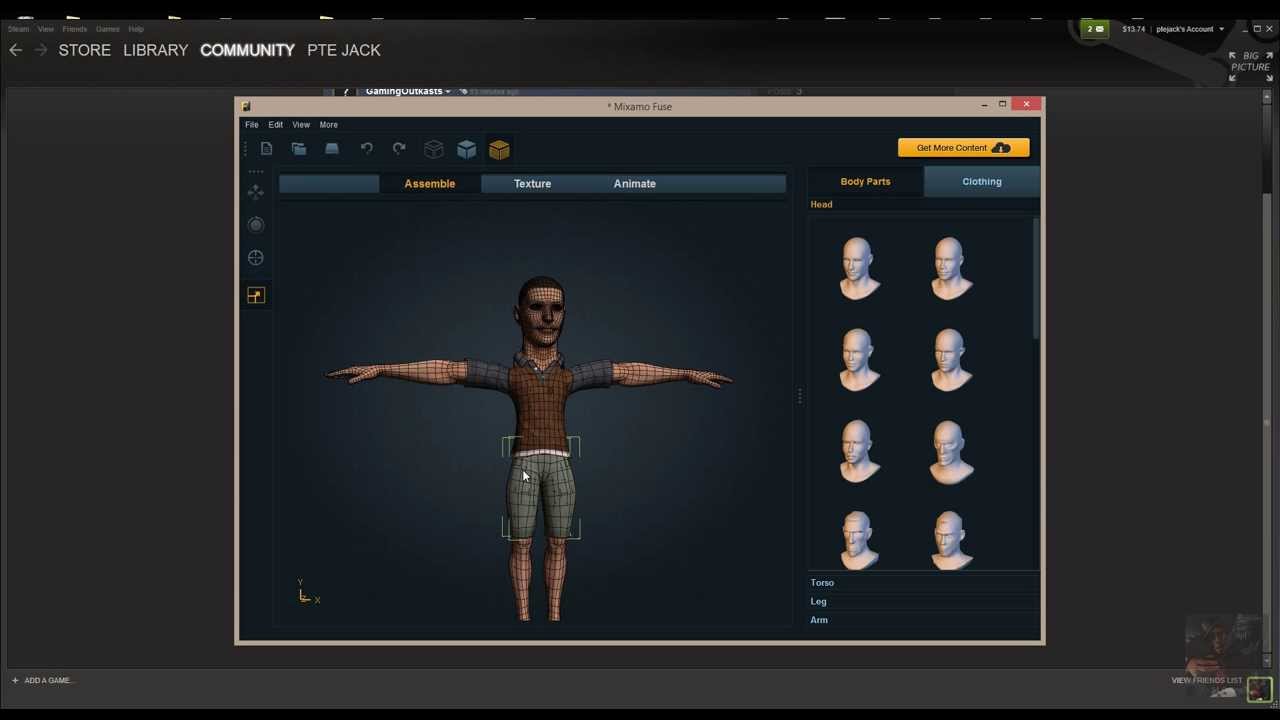
Task: Select the fourth-row right head thumbnail
Action: [950, 539]
